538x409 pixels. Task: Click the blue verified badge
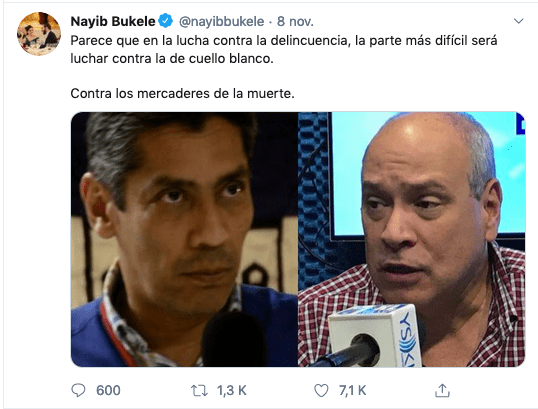(166, 21)
